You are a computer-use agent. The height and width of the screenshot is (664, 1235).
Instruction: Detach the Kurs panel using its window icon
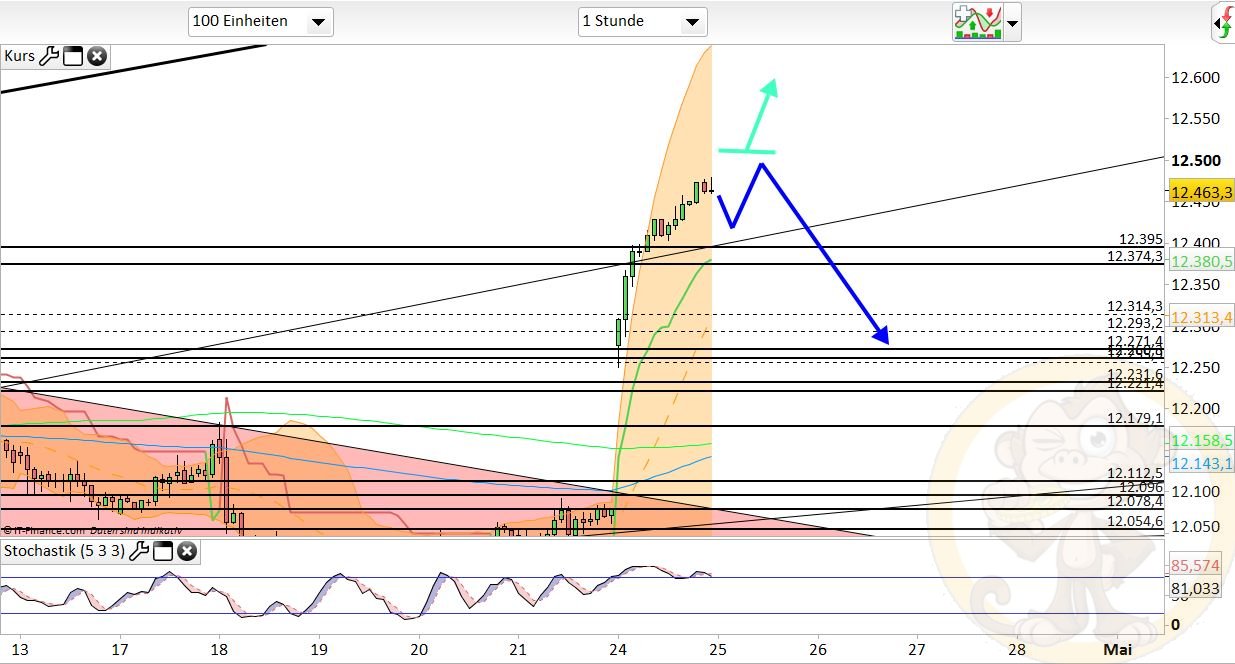pos(71,56)
